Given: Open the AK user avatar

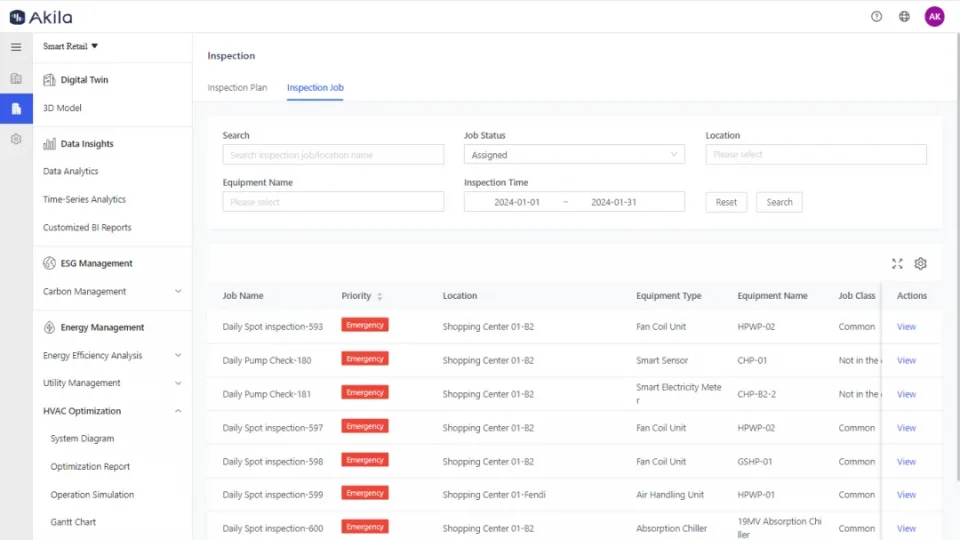Looking at the screenshot, I should (934, 17).
